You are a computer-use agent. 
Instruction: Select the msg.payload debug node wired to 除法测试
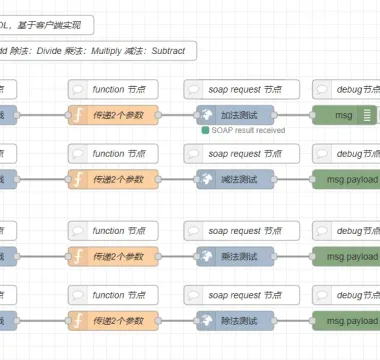346,321
